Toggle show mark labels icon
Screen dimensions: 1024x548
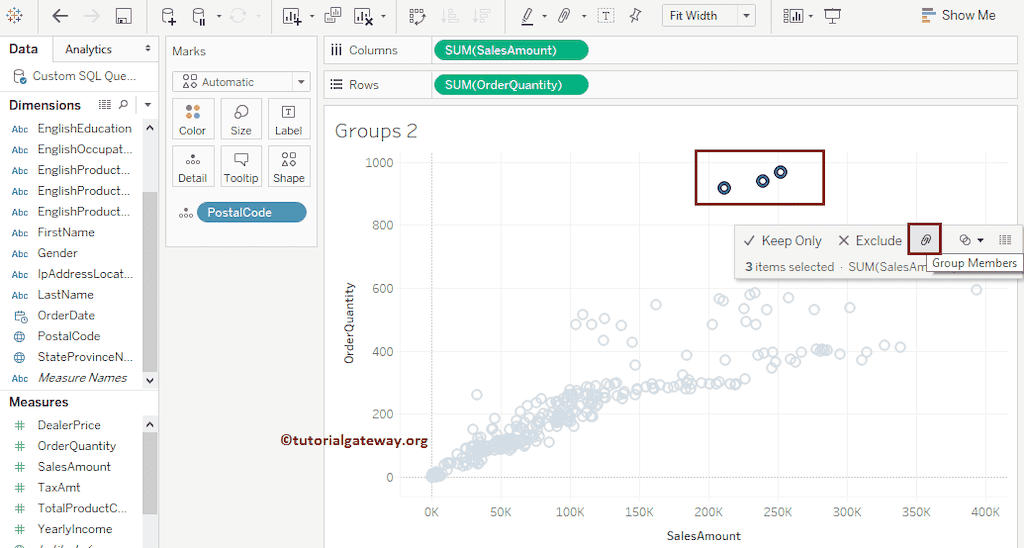pos(606,16)
